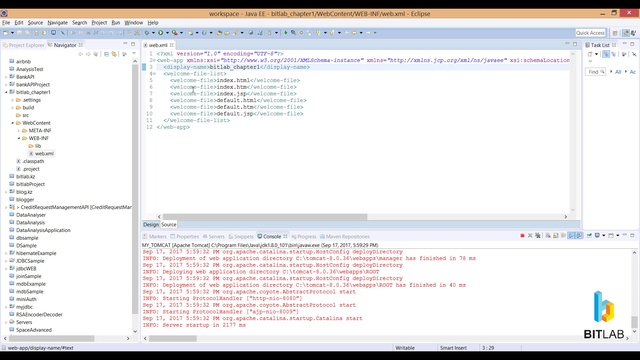Open the Navigate menu
The height and width of the screenshot is (360, 640).
58,23
